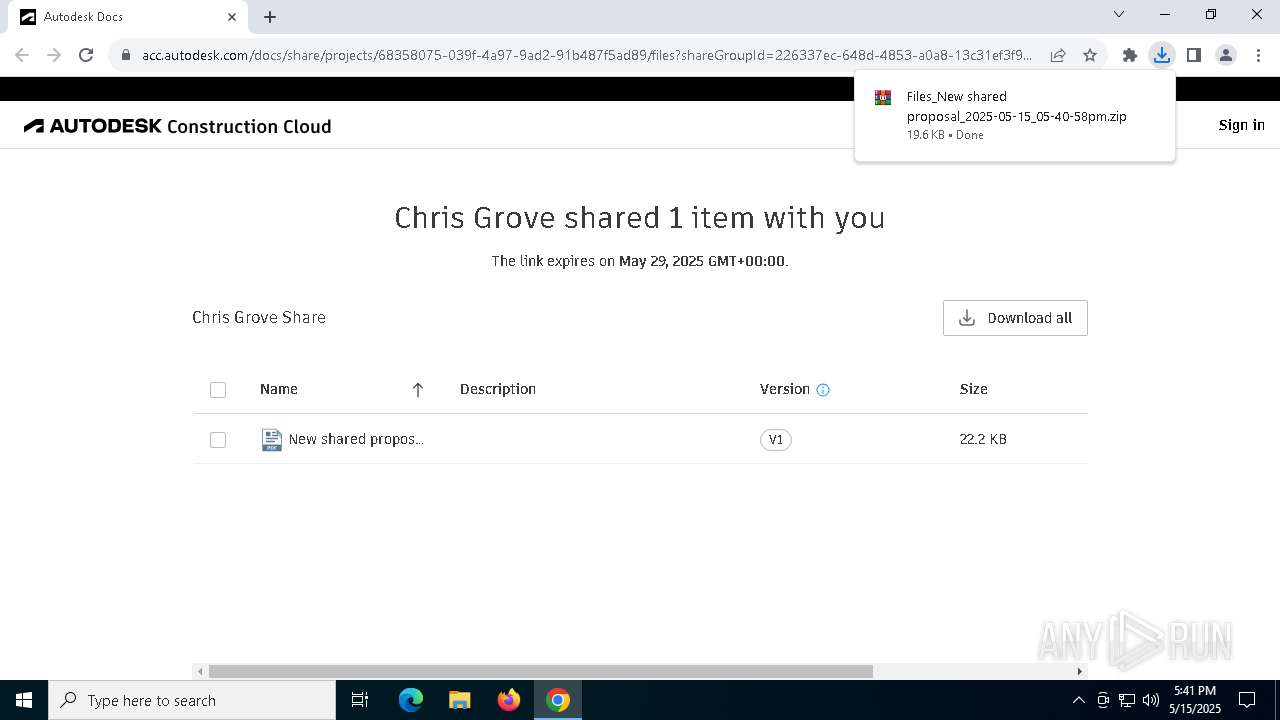This screenshot has width=1280, height=720.
Task: Open the Chrome profile avatar
Action: (1226, 55)
